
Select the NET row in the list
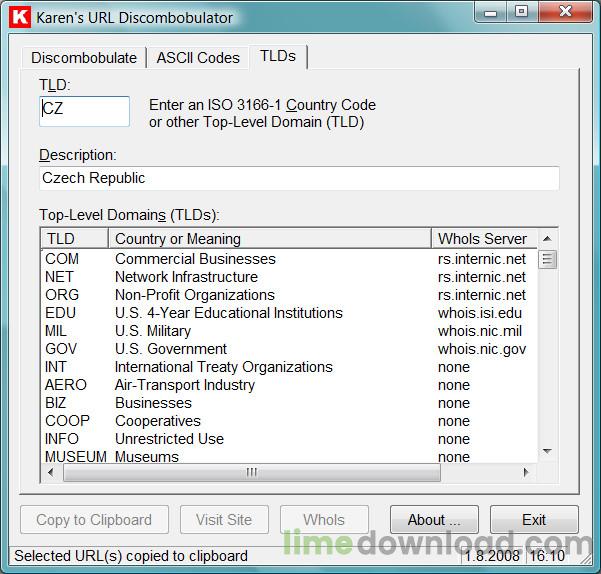pos(289,277)
